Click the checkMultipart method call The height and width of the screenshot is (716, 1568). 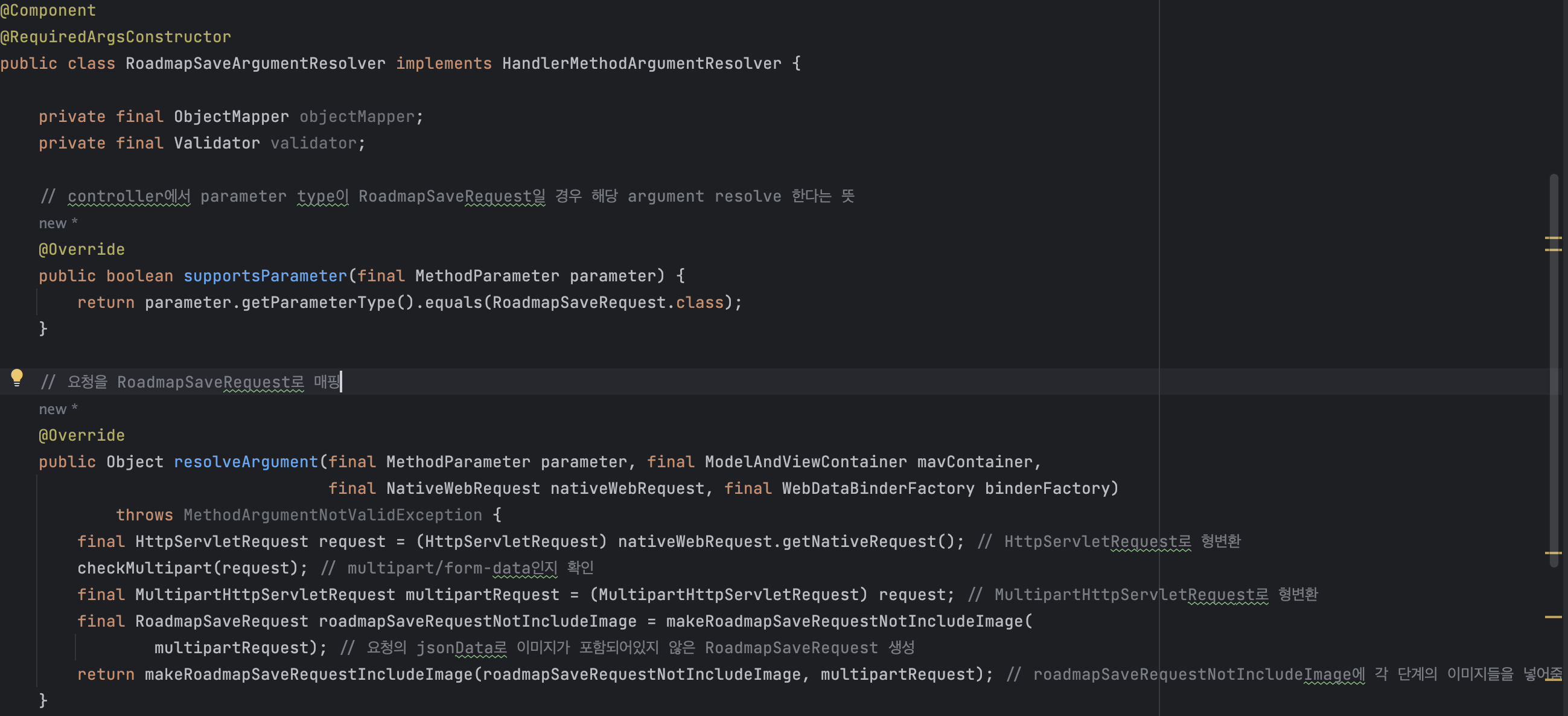pyautogui.click(x=144, y=568)
